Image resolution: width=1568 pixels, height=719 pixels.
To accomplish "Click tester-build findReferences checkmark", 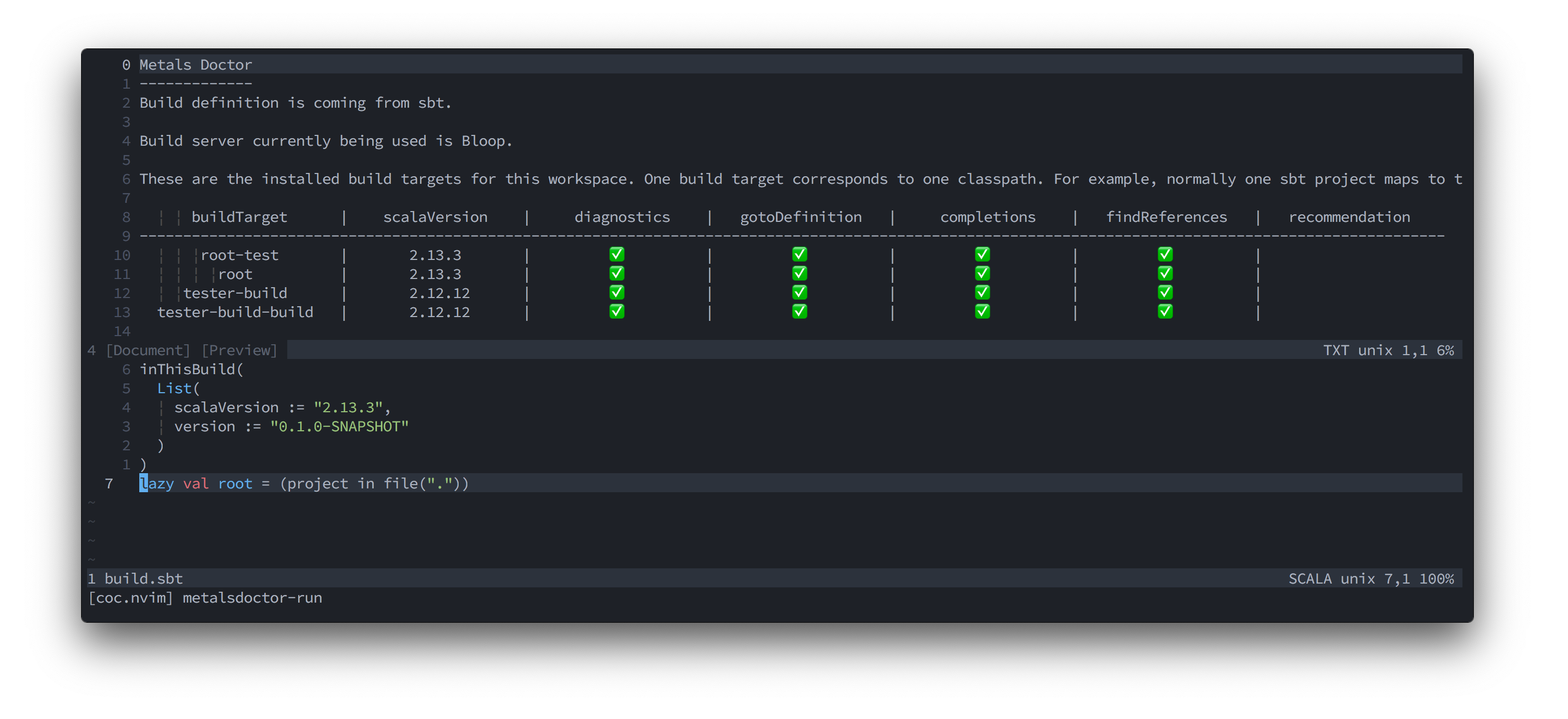I will (x=1165, y=292).
